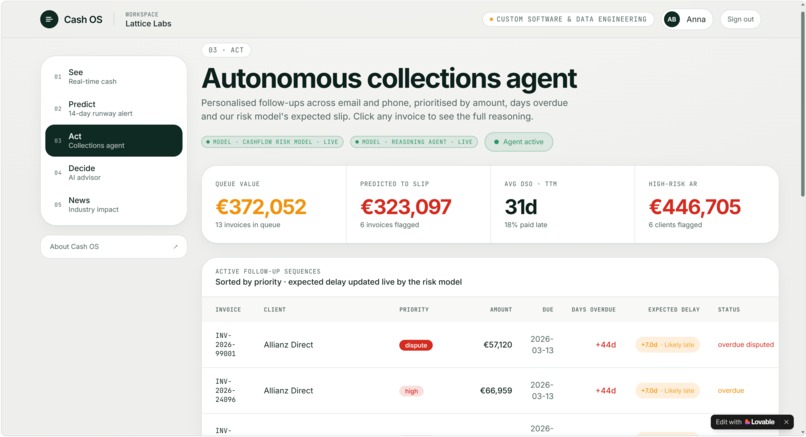
Task: Click the Expected Delay column header
Action: point(674,309)
